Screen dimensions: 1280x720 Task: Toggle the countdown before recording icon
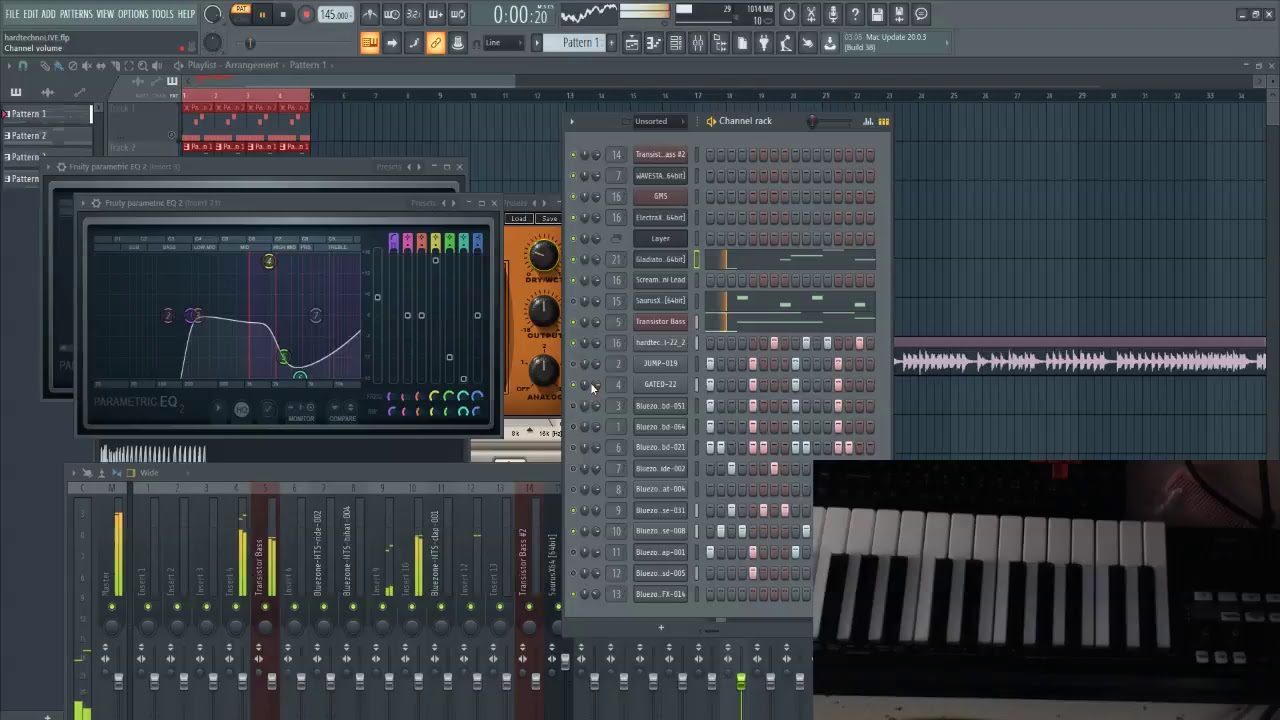(x=414, y=14)
